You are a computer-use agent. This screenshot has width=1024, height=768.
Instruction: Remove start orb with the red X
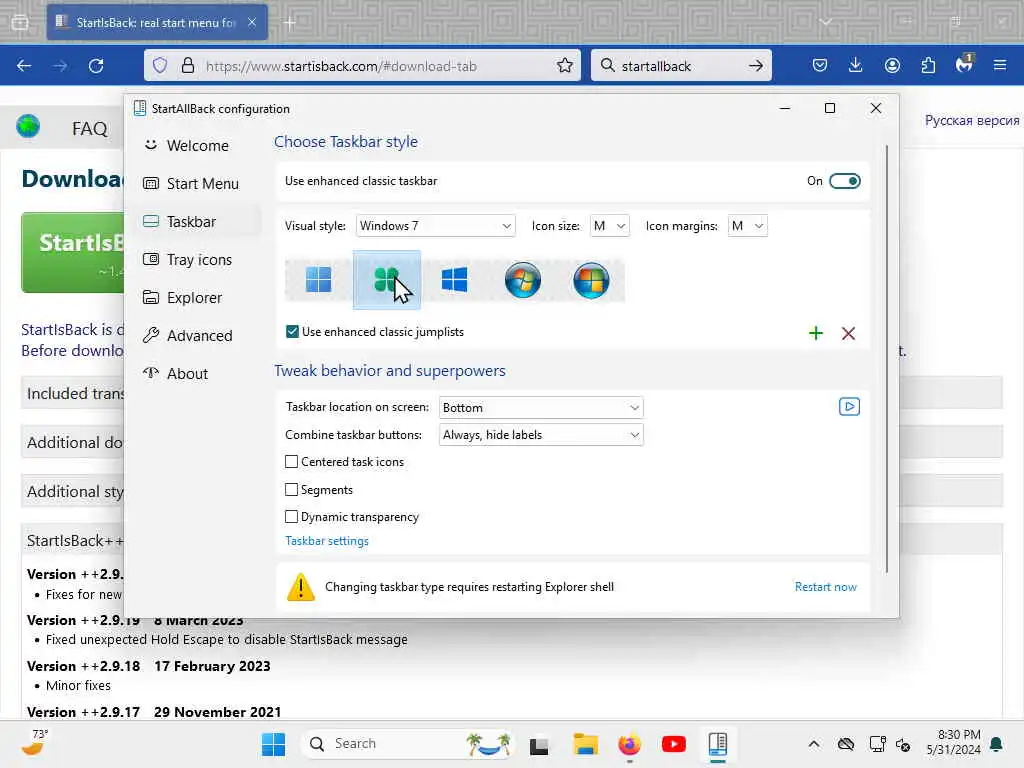click(848, 333)
